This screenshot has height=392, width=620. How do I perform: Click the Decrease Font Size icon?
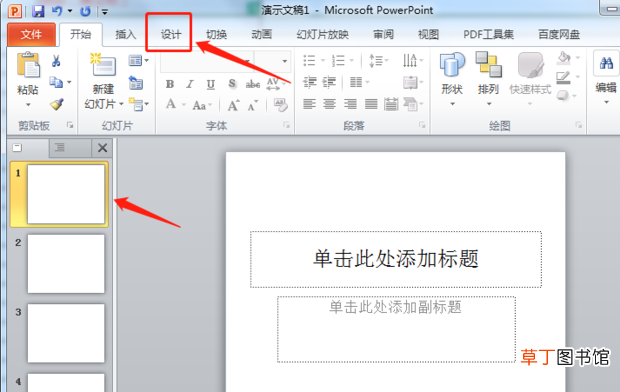point(253,106)
